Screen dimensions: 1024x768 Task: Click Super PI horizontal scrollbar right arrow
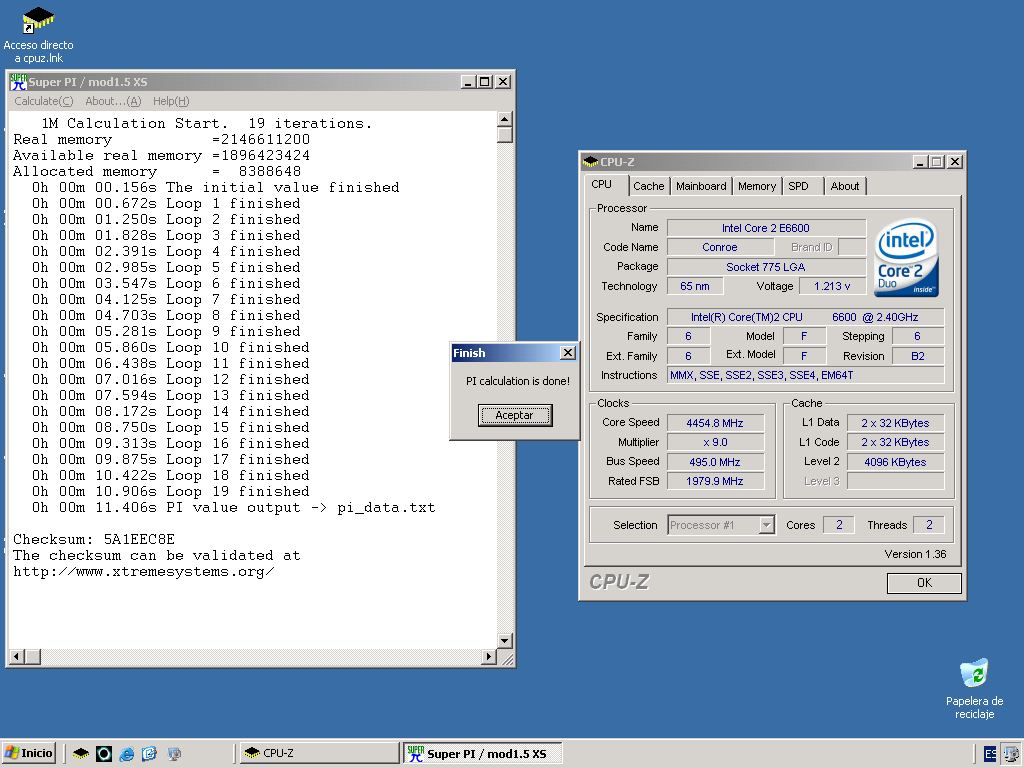click(x=488, y=656)
